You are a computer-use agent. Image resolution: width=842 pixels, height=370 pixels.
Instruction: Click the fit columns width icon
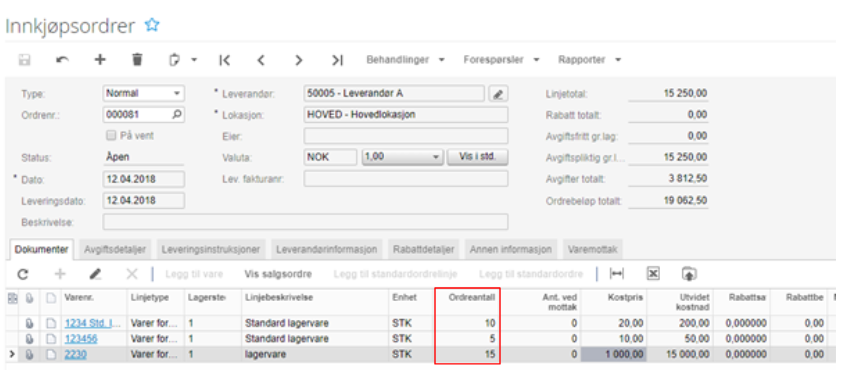coord(617,274)
